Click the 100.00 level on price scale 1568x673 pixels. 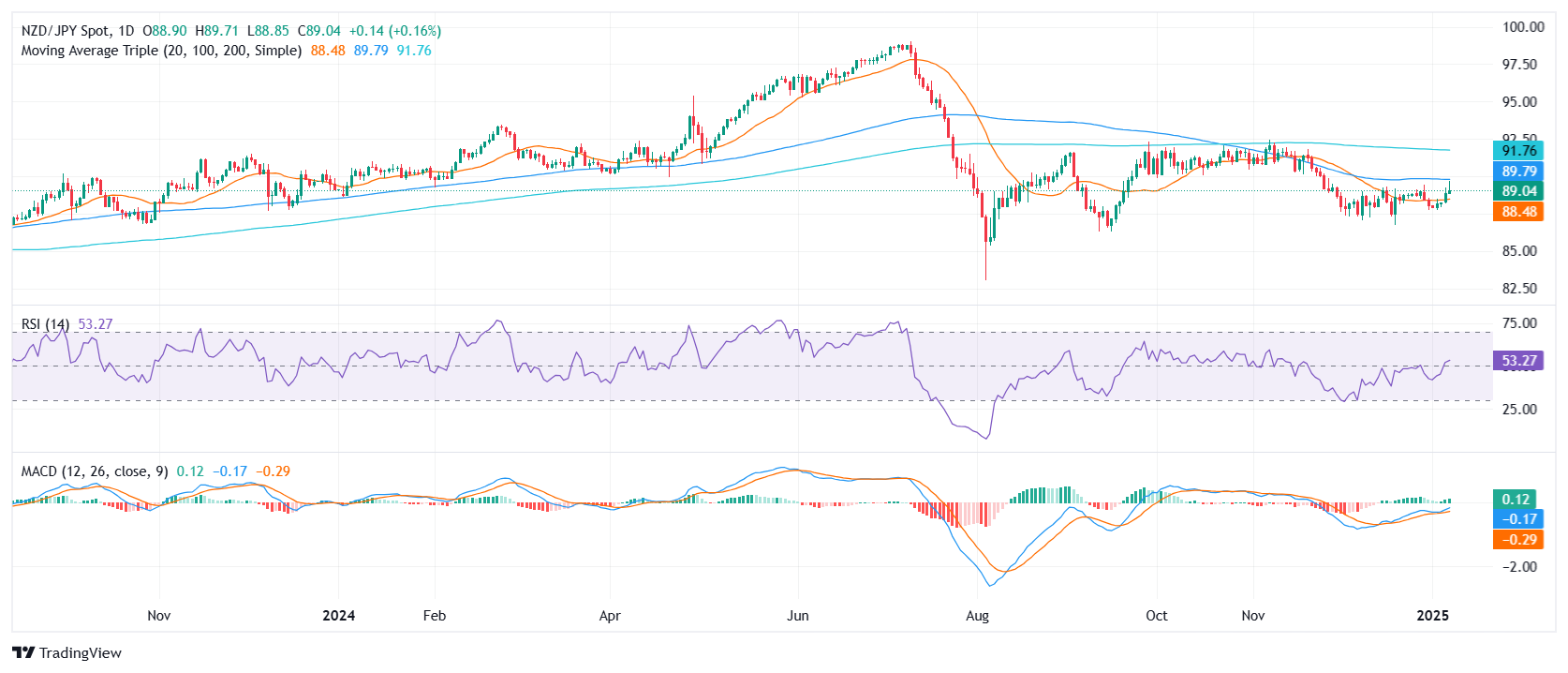point(1523,27)
